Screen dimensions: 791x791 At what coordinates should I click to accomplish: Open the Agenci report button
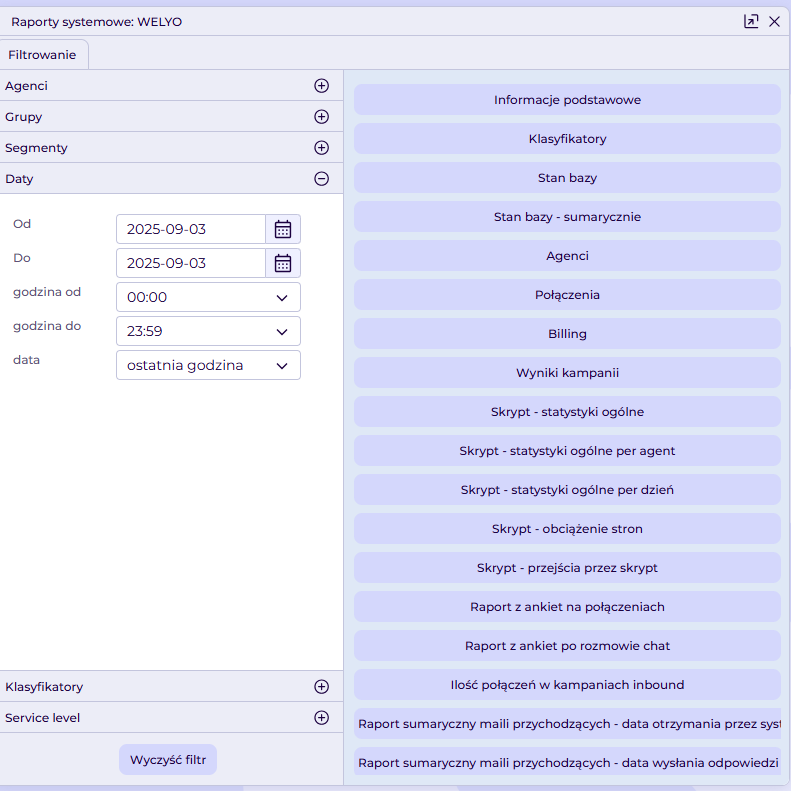tap(568, 256)
